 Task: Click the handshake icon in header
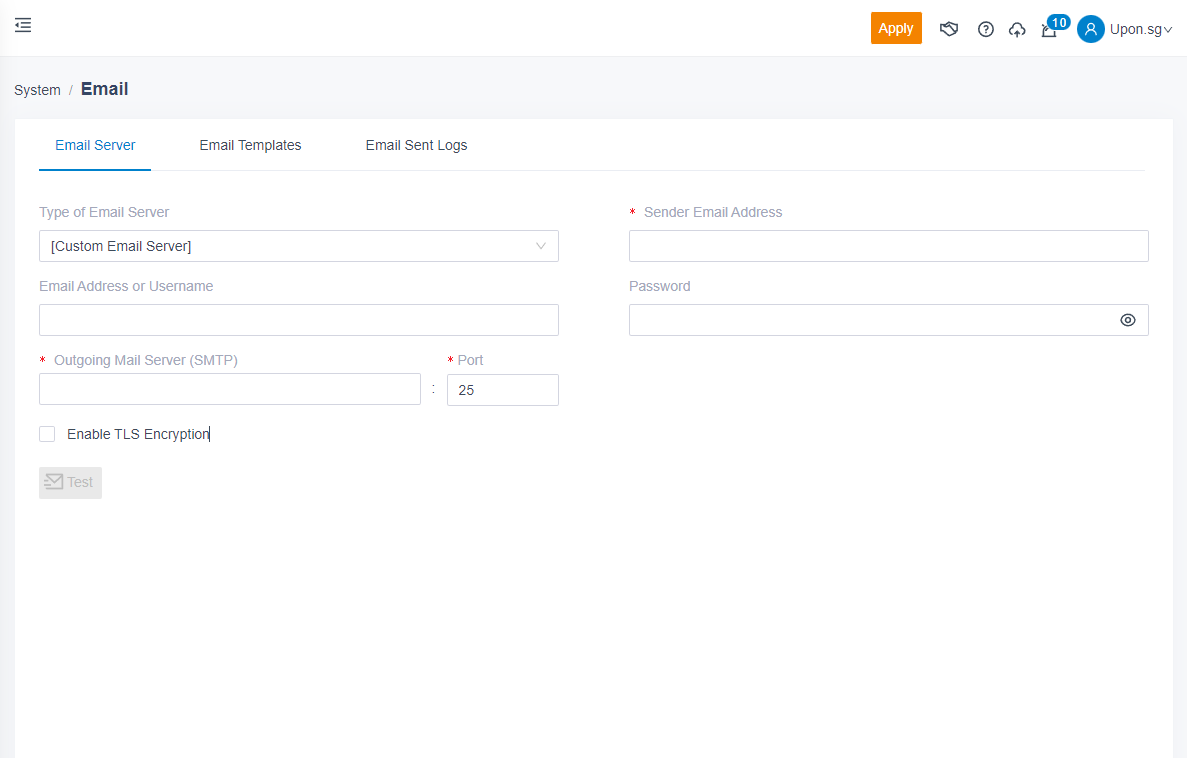point(949,29)
